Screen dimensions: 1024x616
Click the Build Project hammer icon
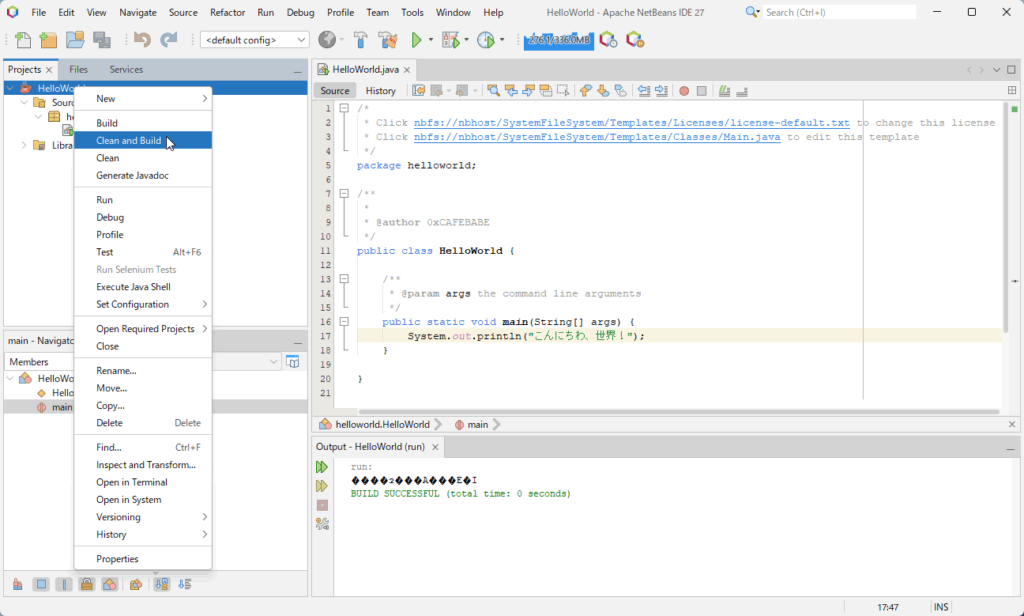click(360, 40)
